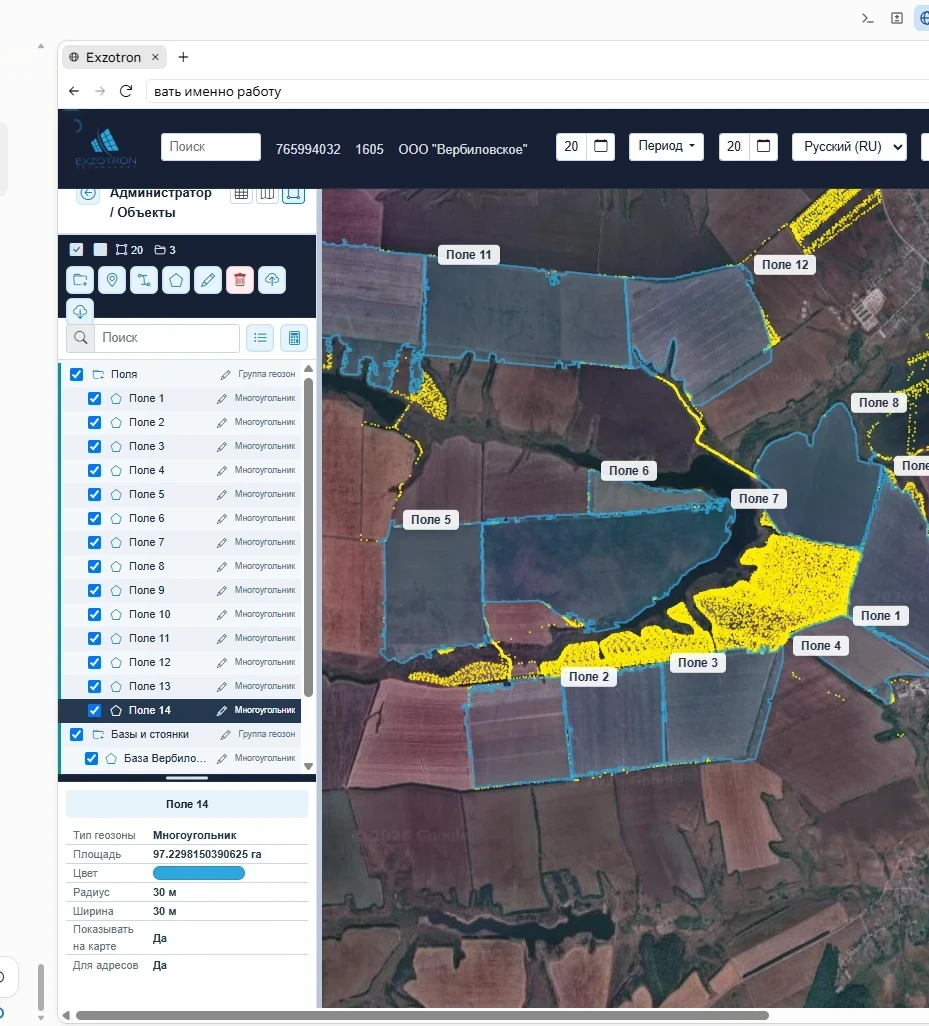Viewport: 929px width, 1026px height.
Task: Select Поле 9 in the geozone list
Action: [181, 590]
